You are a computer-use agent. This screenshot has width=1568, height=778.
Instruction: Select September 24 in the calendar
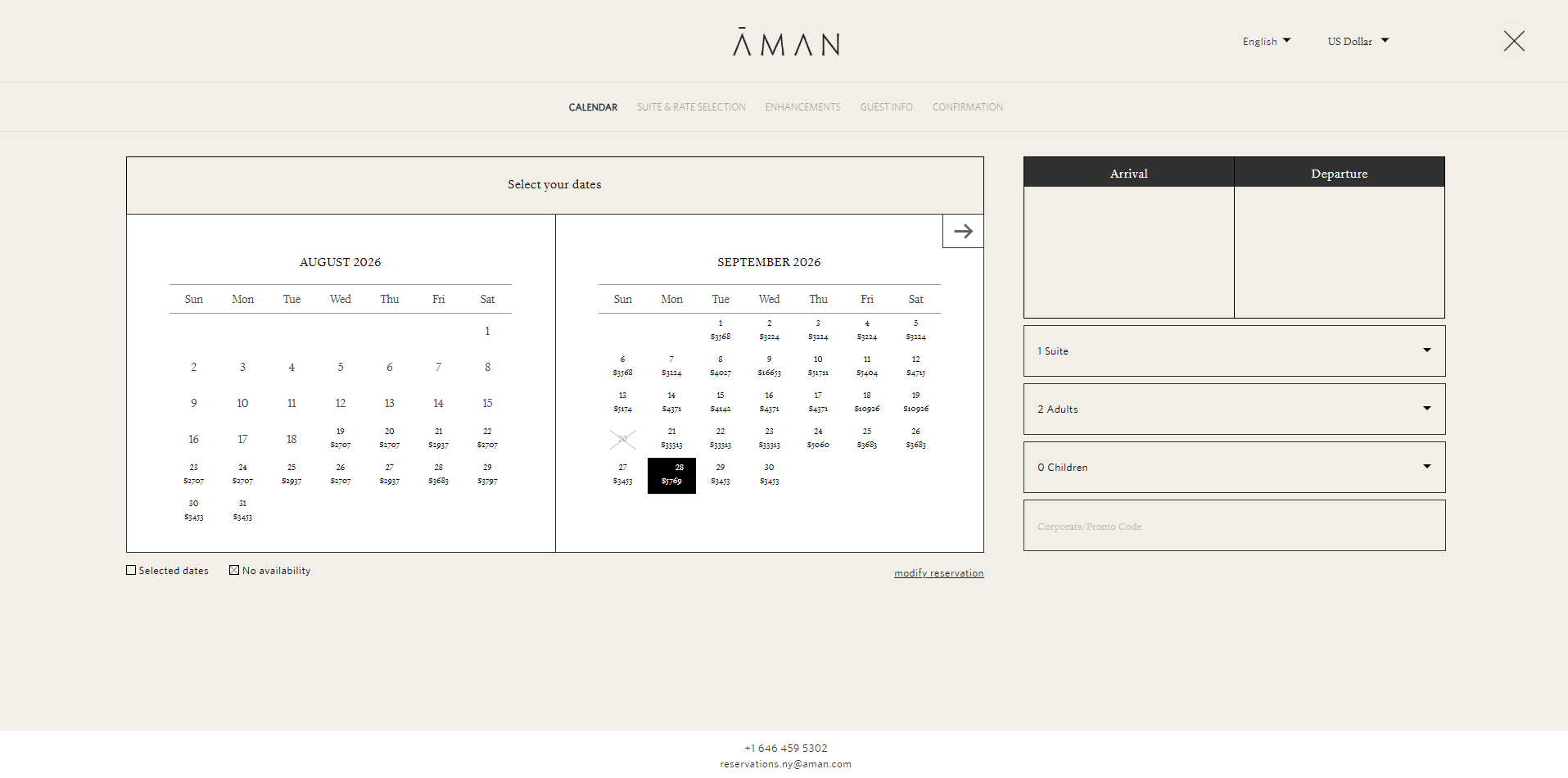[818, 438]
